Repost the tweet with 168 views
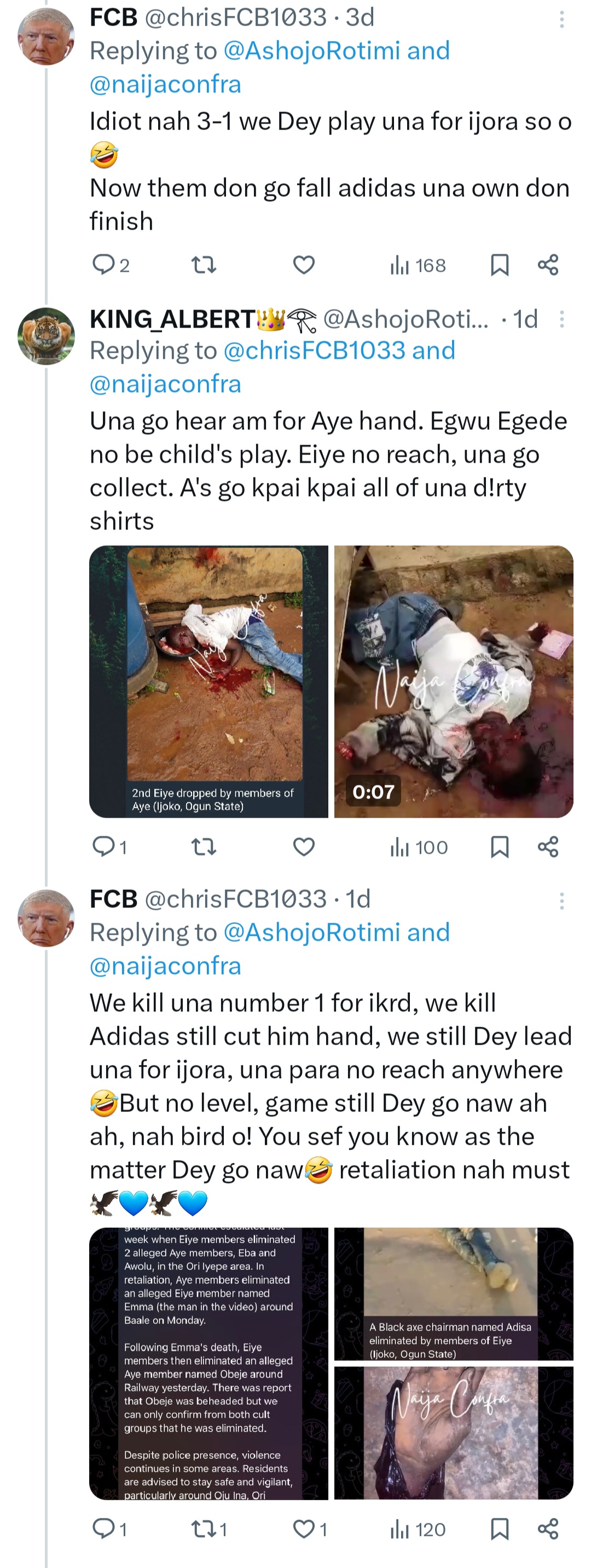 tap(204, 265)
